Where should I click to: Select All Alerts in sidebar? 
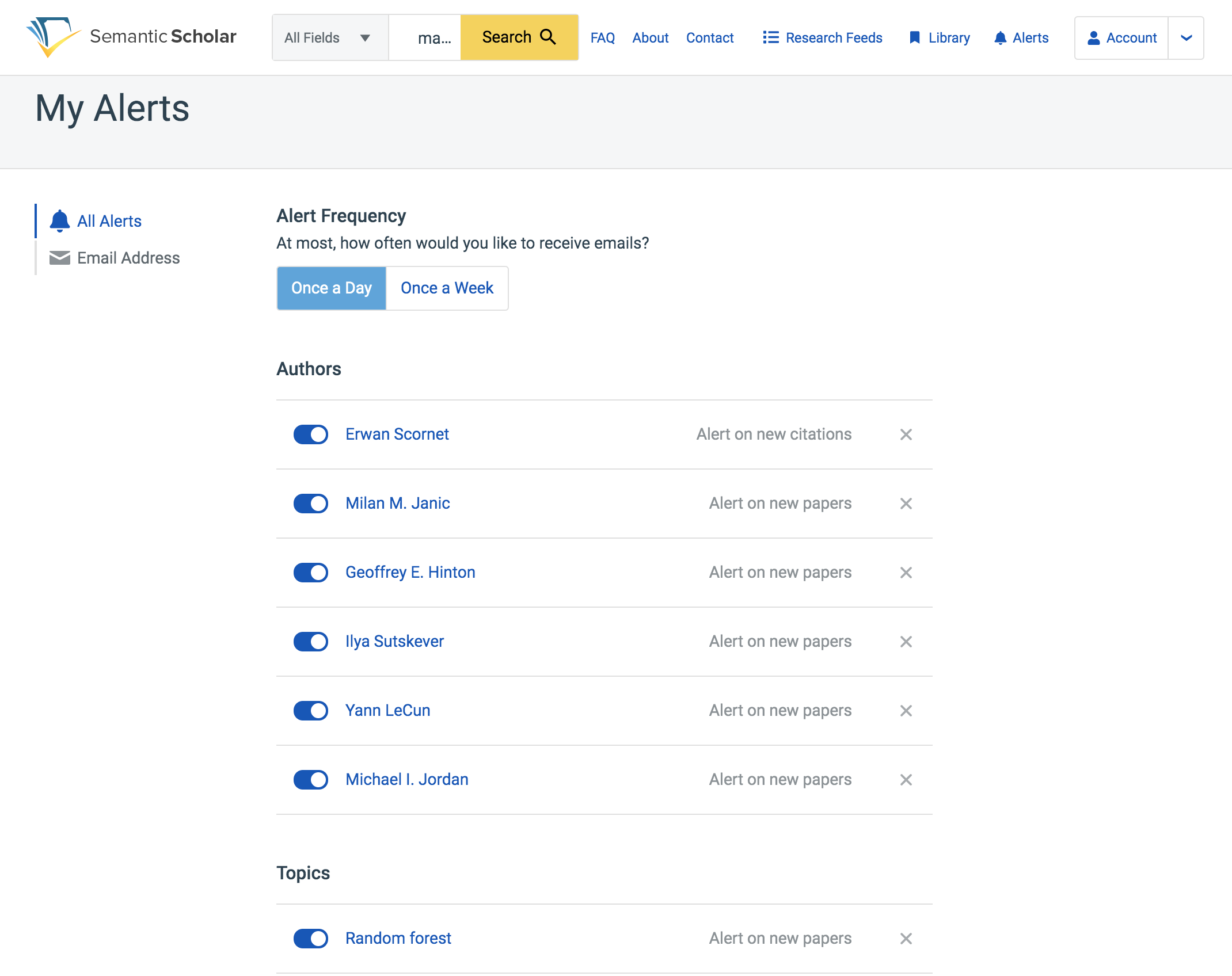pyautogui.click(x=109, y=221)
